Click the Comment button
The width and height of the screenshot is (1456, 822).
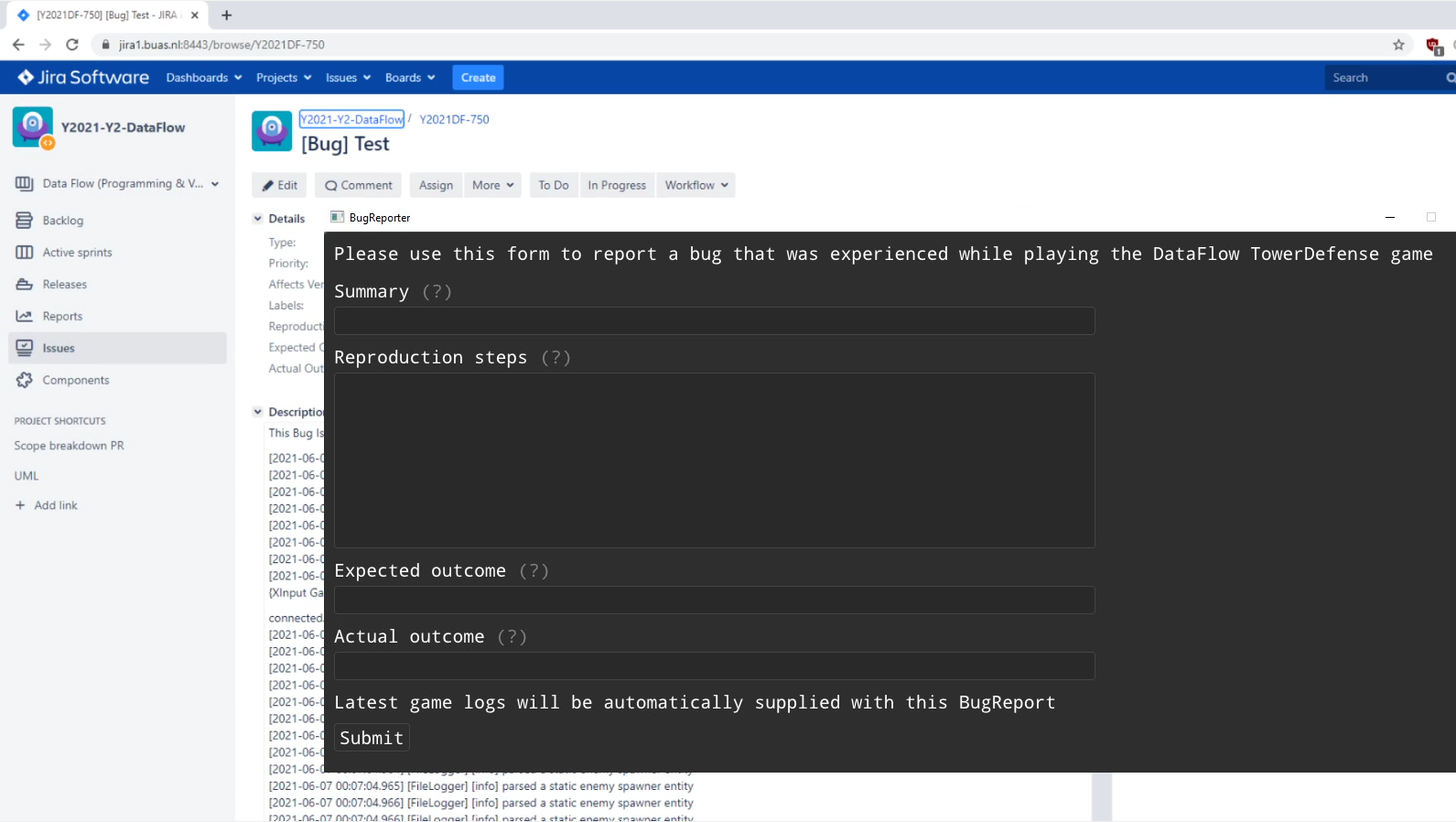coord(359,185)
